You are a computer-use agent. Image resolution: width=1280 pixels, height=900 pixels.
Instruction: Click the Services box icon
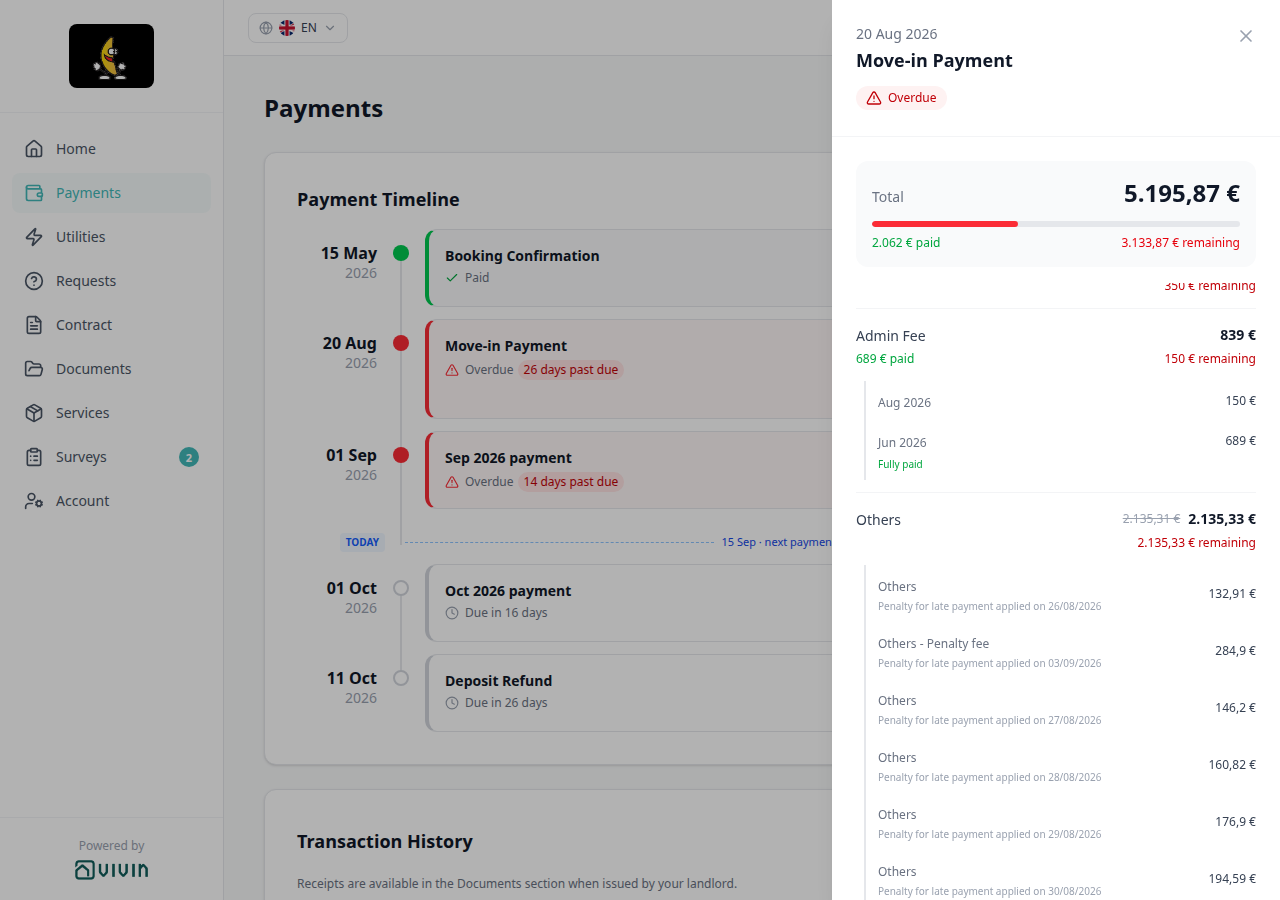tap(34, 413)
